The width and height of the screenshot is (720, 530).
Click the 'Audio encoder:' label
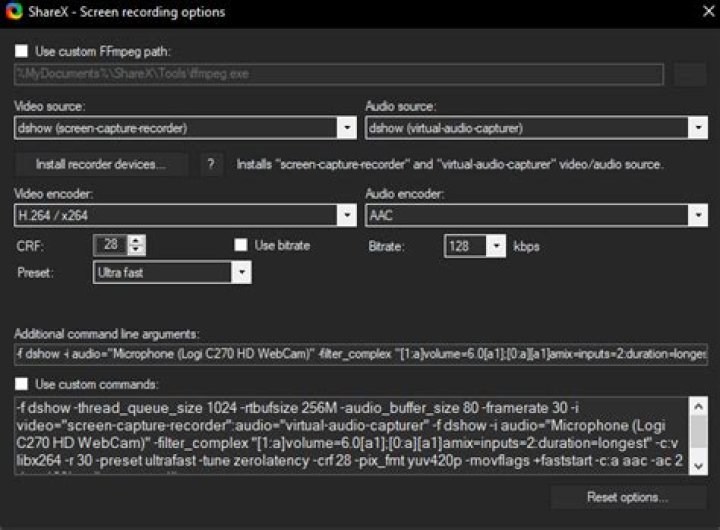(x=405, y=194)
